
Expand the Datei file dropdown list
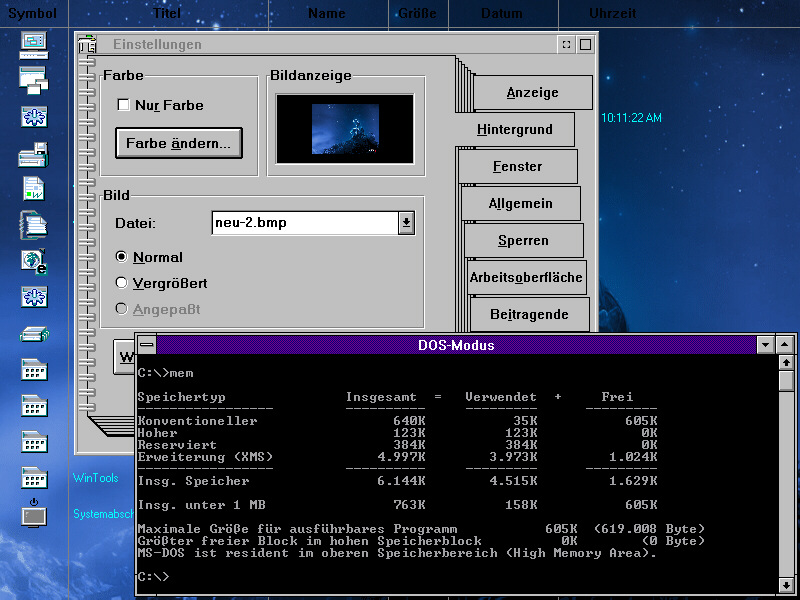406,223
